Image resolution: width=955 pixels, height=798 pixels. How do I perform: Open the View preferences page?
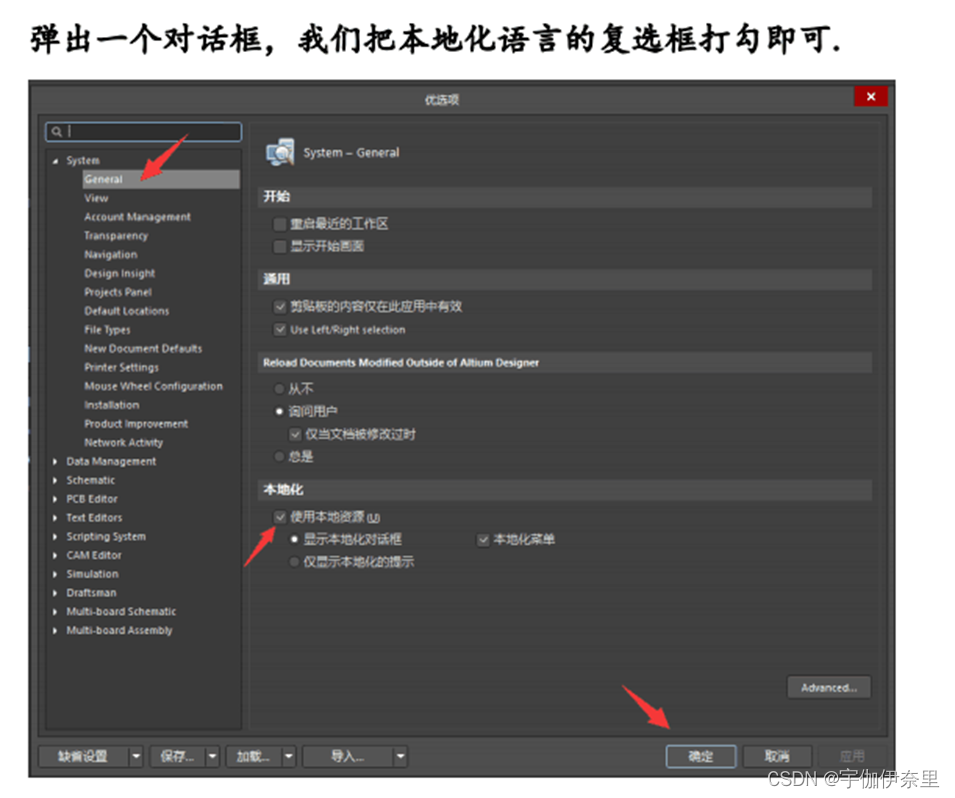point(96,198)
